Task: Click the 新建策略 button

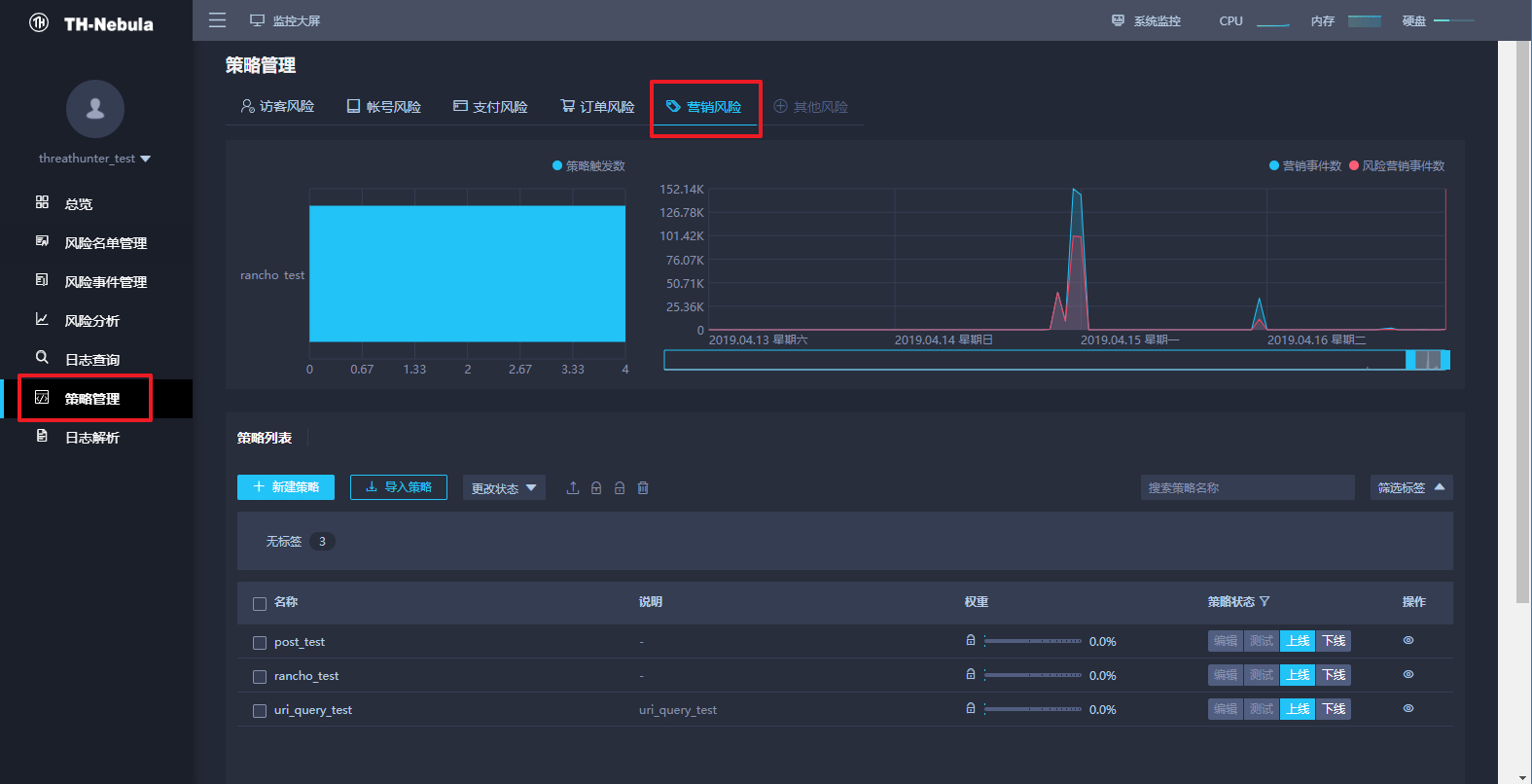Action: [286, 487]
